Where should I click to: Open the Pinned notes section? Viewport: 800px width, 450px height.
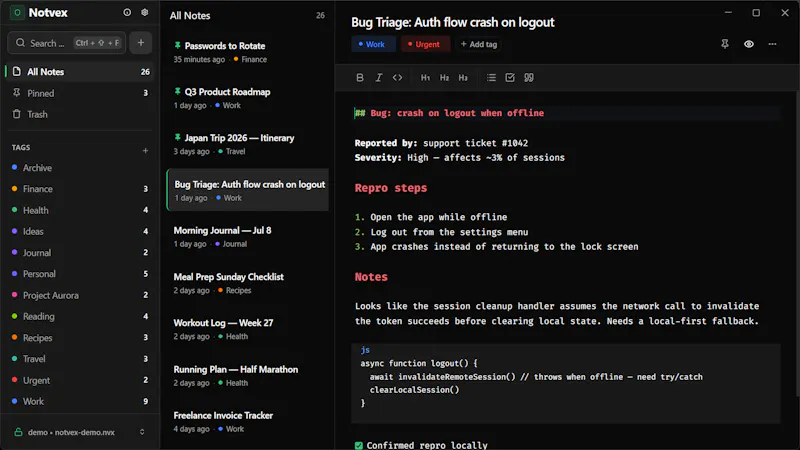(80, 93)
